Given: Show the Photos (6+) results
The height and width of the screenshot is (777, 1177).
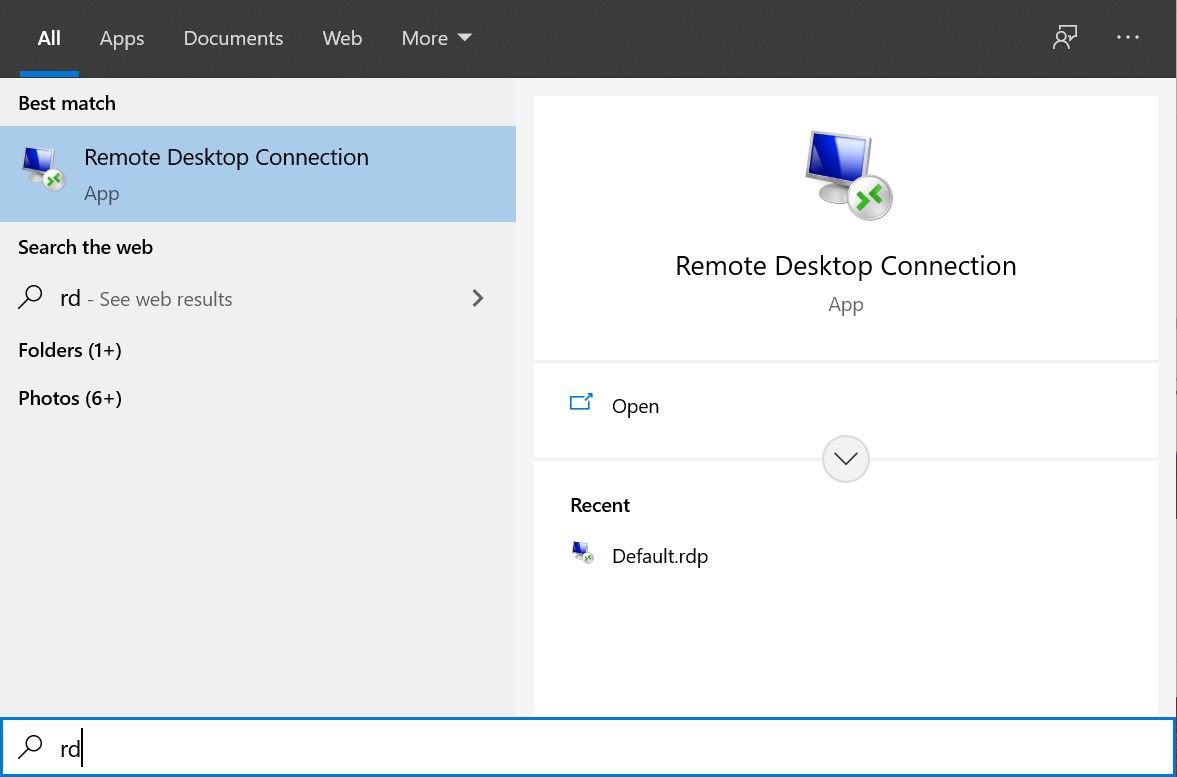Looking at the screenshot, I should (x=70, y=398).
